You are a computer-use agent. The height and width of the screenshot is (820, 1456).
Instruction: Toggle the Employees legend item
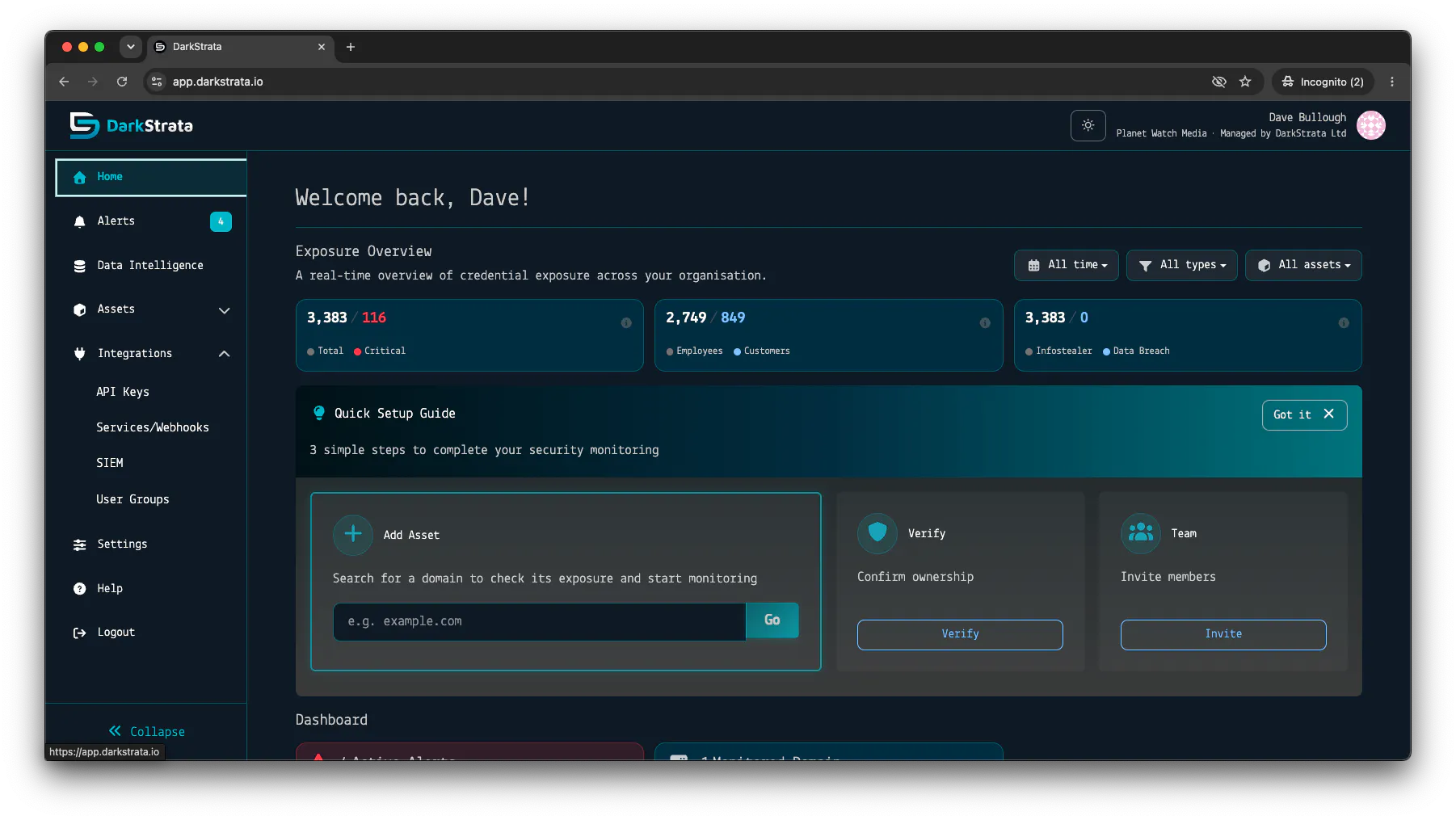(694, 351)
